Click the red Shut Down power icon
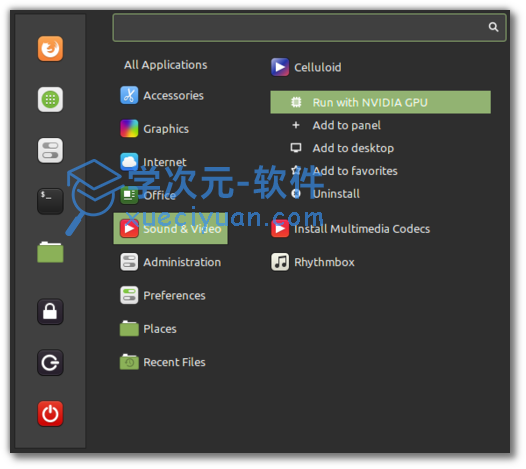This screenshot has width=526, height=469. tap(50, 414)
